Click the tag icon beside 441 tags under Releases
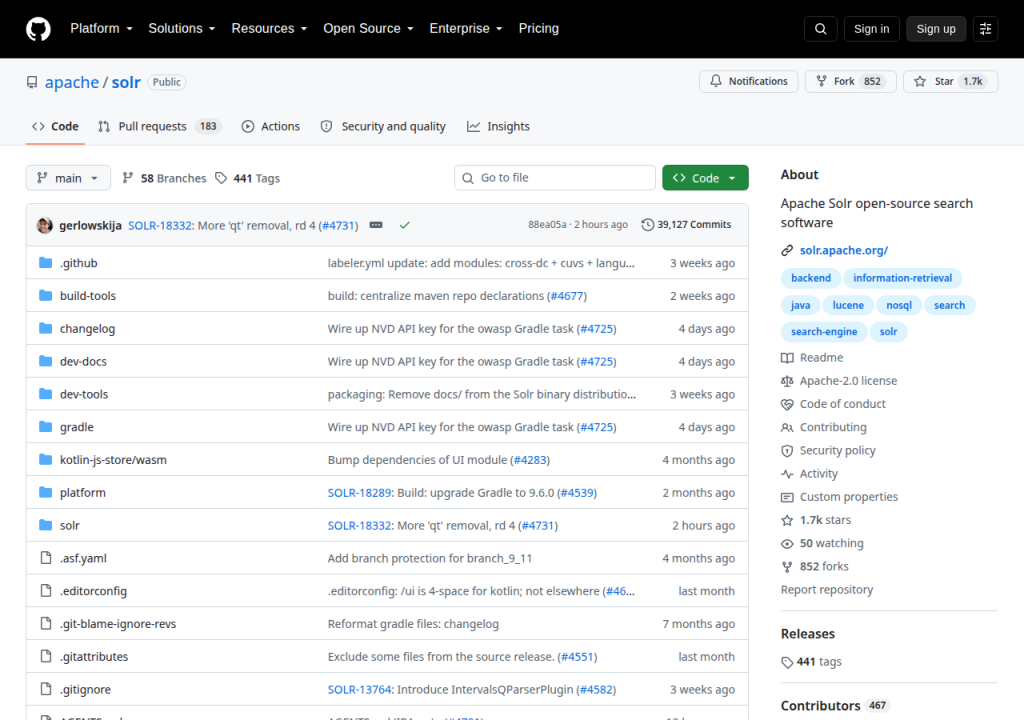Screen dimensions: 1024x720 tap(787, 662)
